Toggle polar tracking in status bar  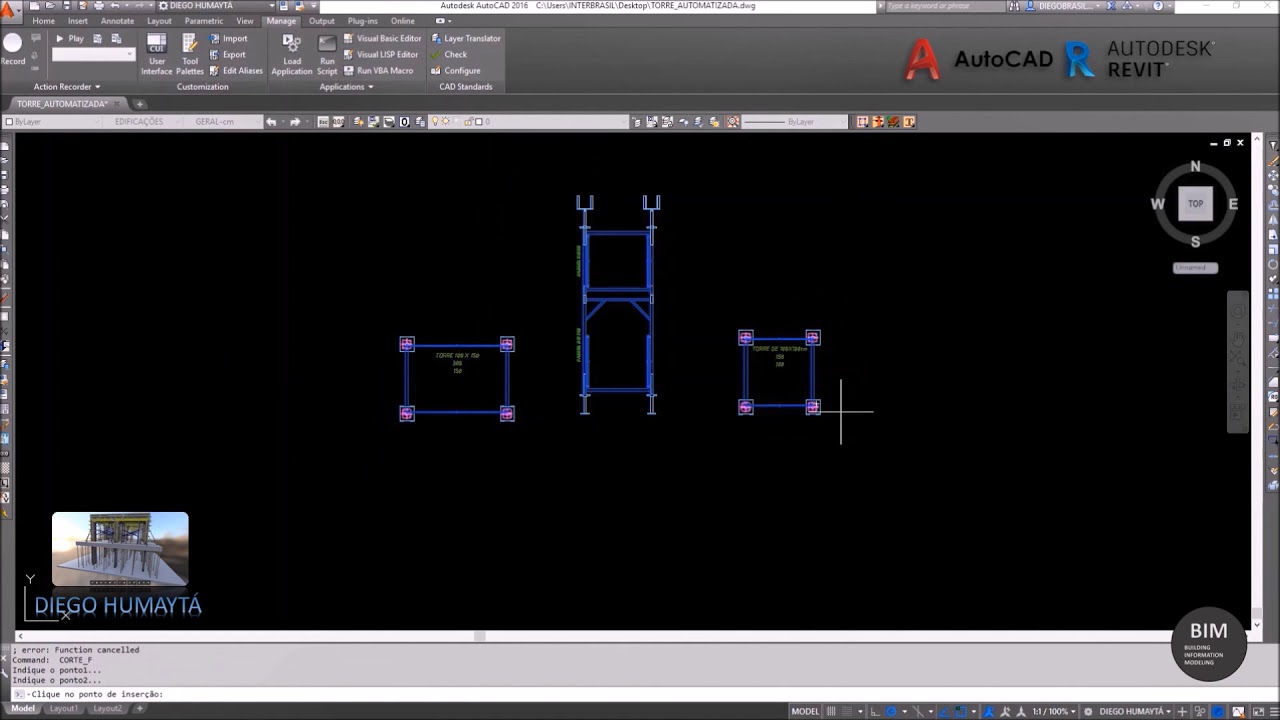click(x=891, y=712)
